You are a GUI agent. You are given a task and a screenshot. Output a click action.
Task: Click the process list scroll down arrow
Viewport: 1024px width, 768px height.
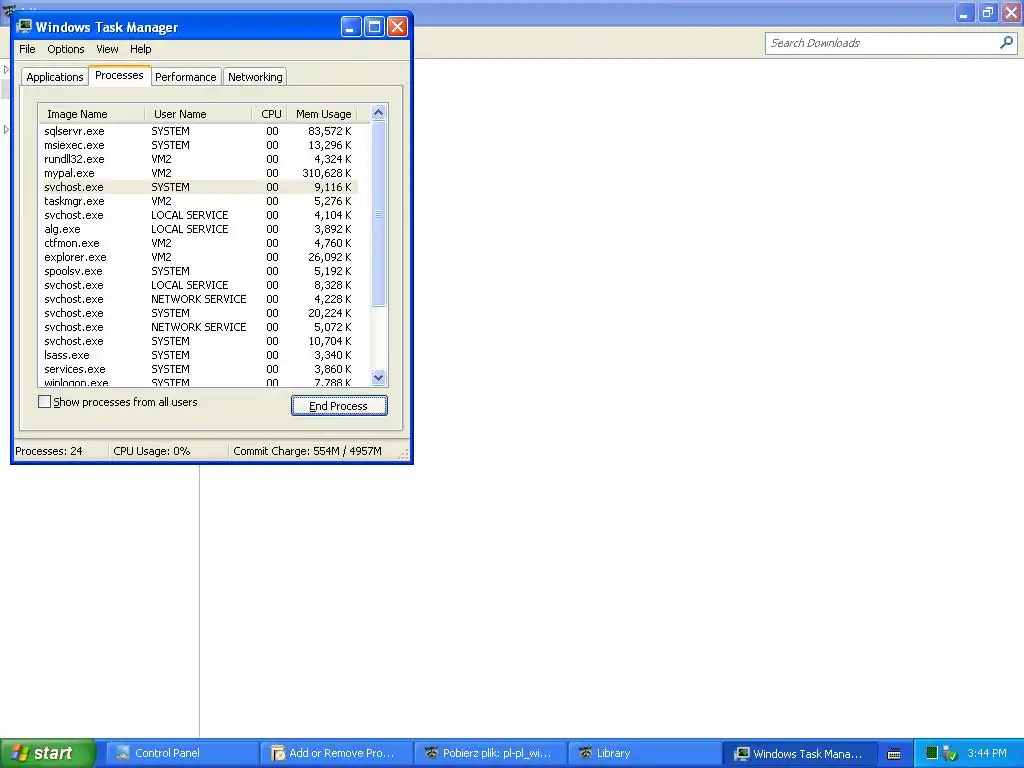[378, 377]
